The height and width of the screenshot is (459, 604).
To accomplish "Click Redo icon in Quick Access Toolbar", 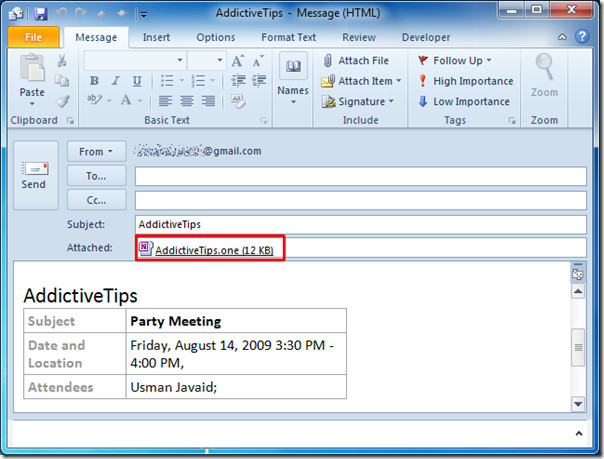I will (81, 14).
